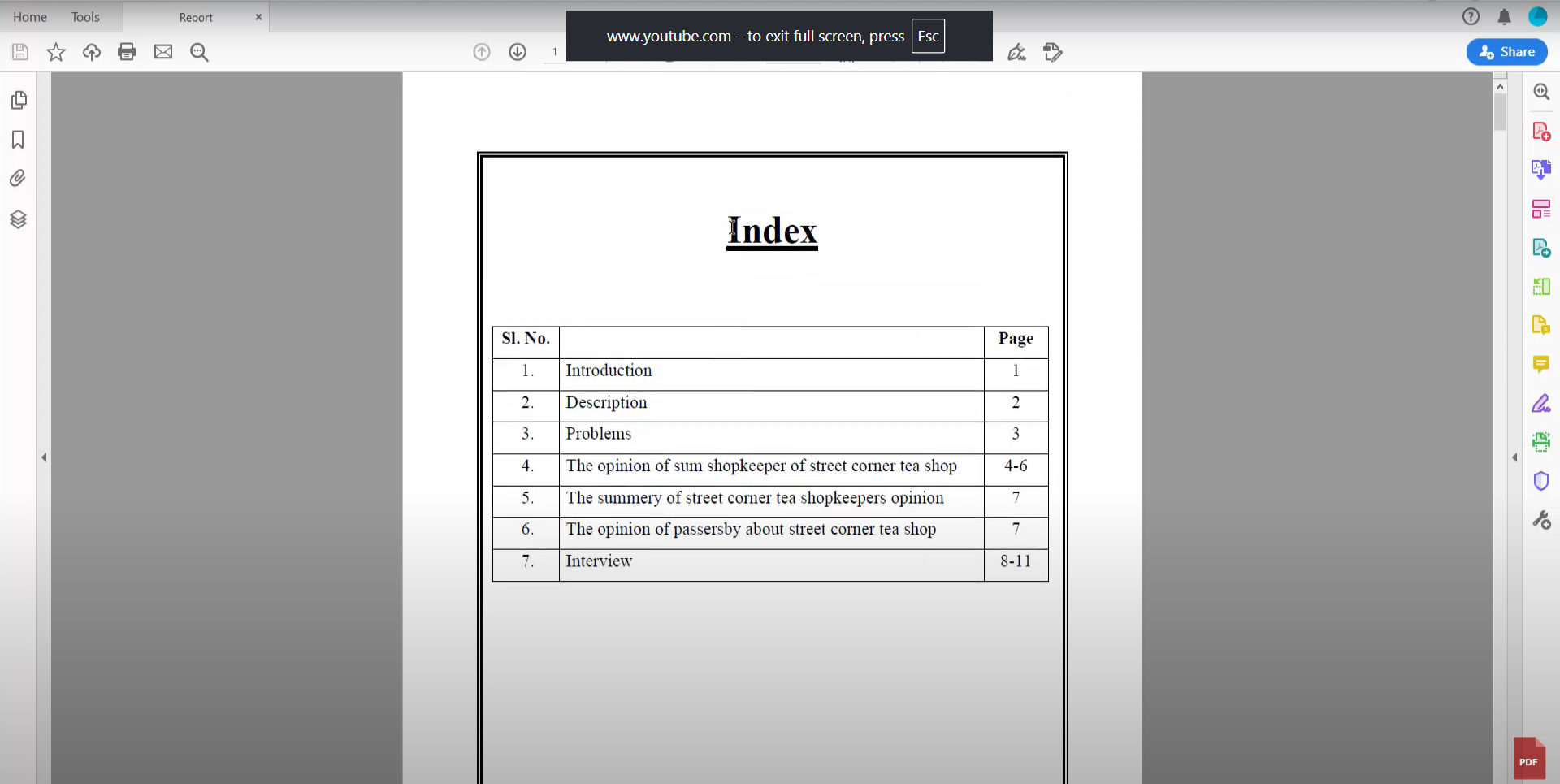
Task: Open the Comment tool
Action: click(1542, 365)
